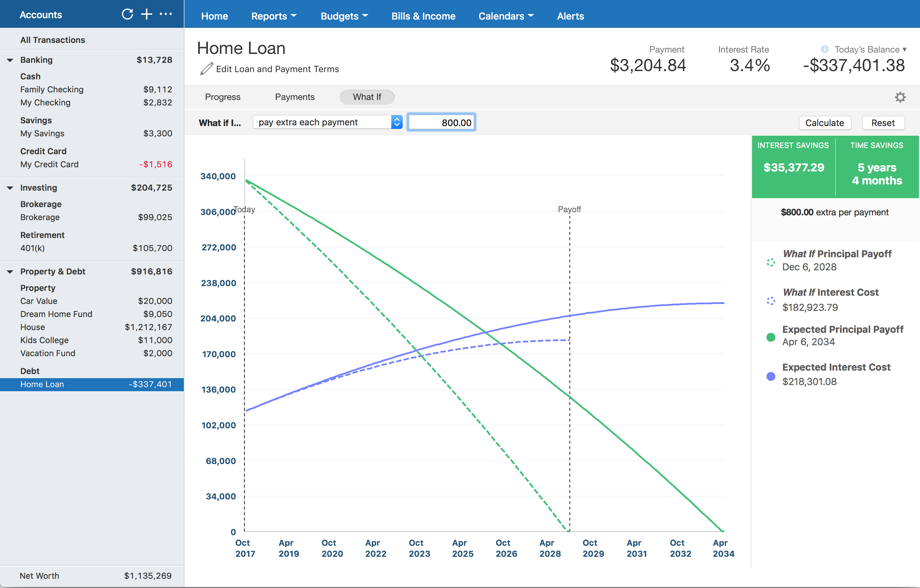Open the Budgets menu dropdown
920x588 pixels.
click(x=344, y=16)
